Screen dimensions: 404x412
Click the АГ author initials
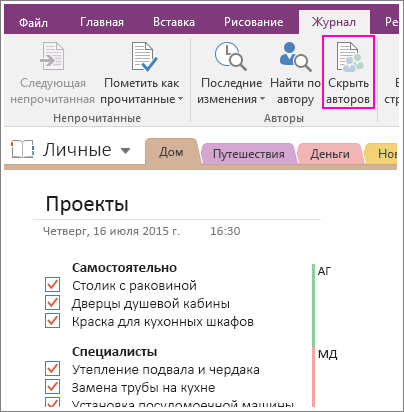[x=325, y=271]
